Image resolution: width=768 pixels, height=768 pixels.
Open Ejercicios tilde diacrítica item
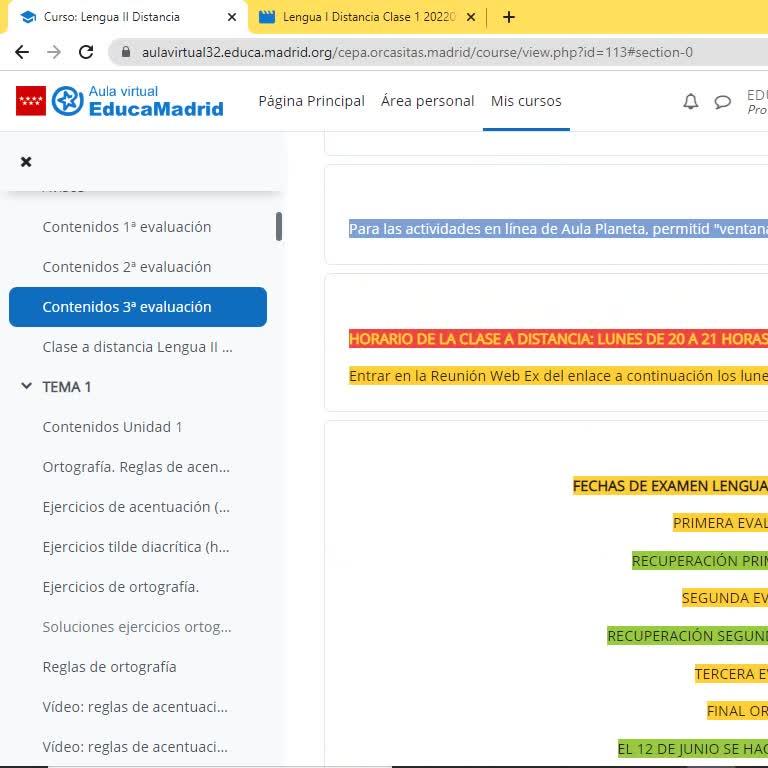tap(136, 547)
